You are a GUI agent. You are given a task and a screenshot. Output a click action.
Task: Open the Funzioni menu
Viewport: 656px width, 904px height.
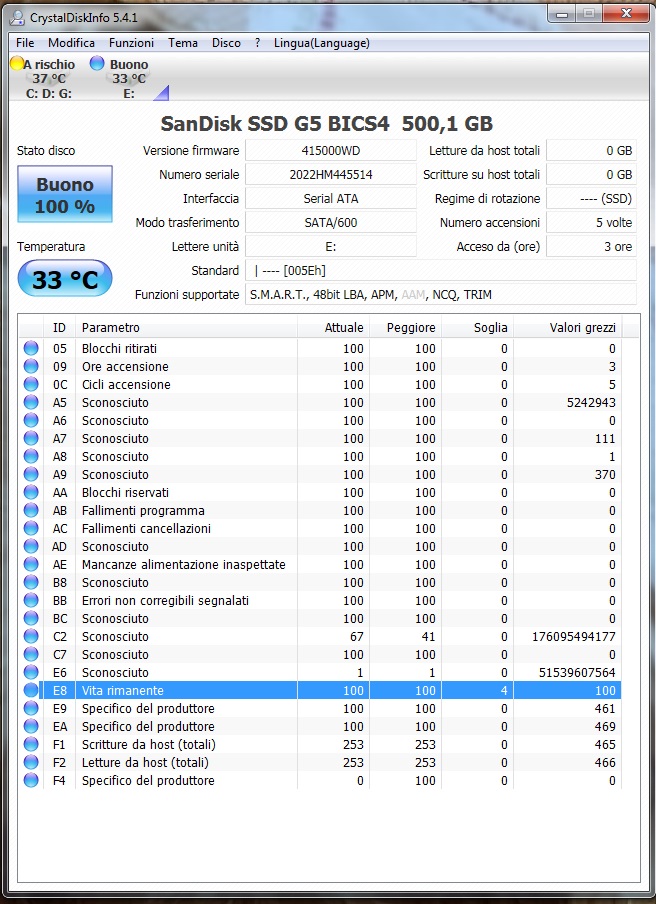[131, 43]
